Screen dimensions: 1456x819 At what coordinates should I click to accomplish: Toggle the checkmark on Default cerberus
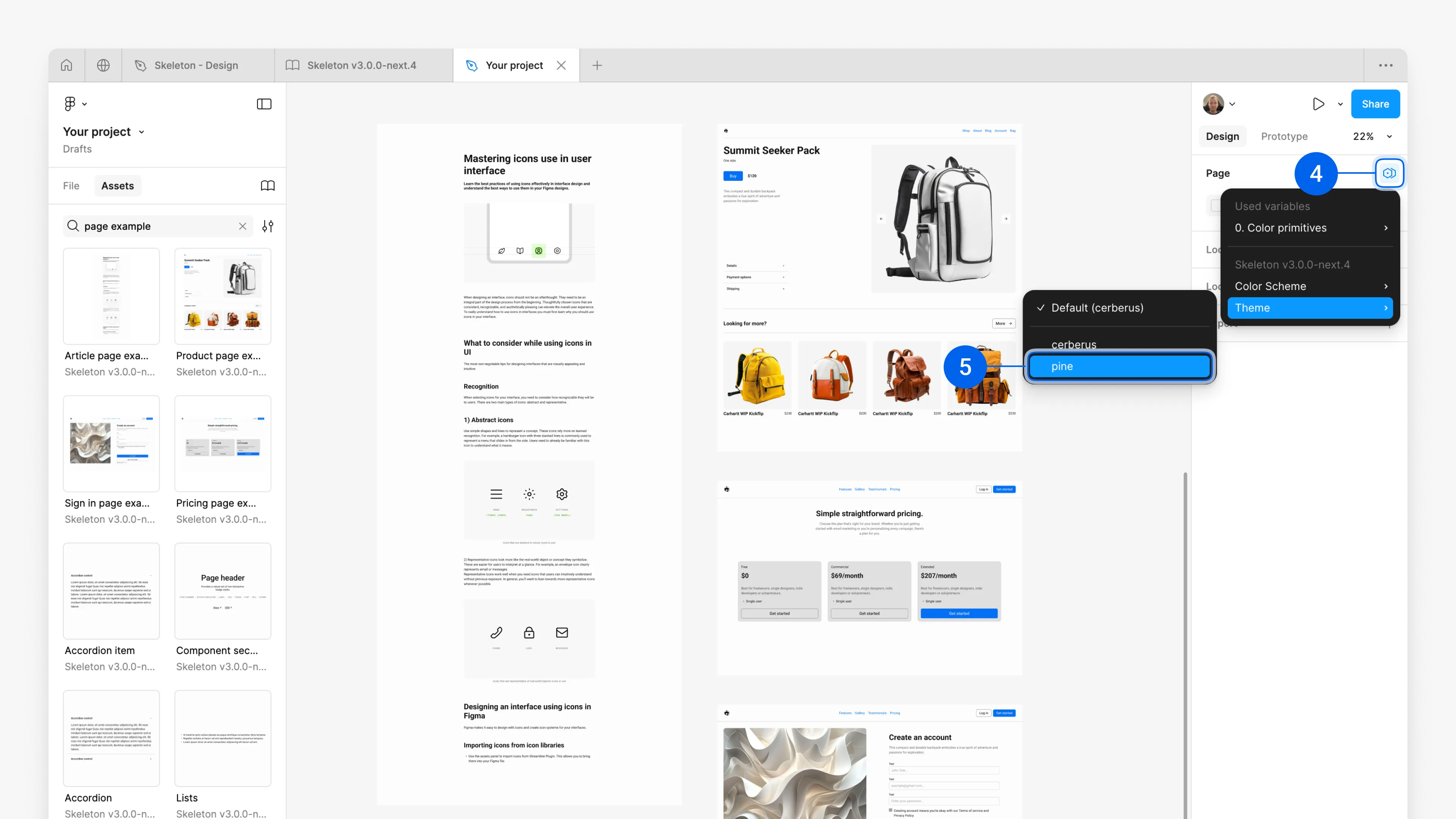tap(1097, 307)
